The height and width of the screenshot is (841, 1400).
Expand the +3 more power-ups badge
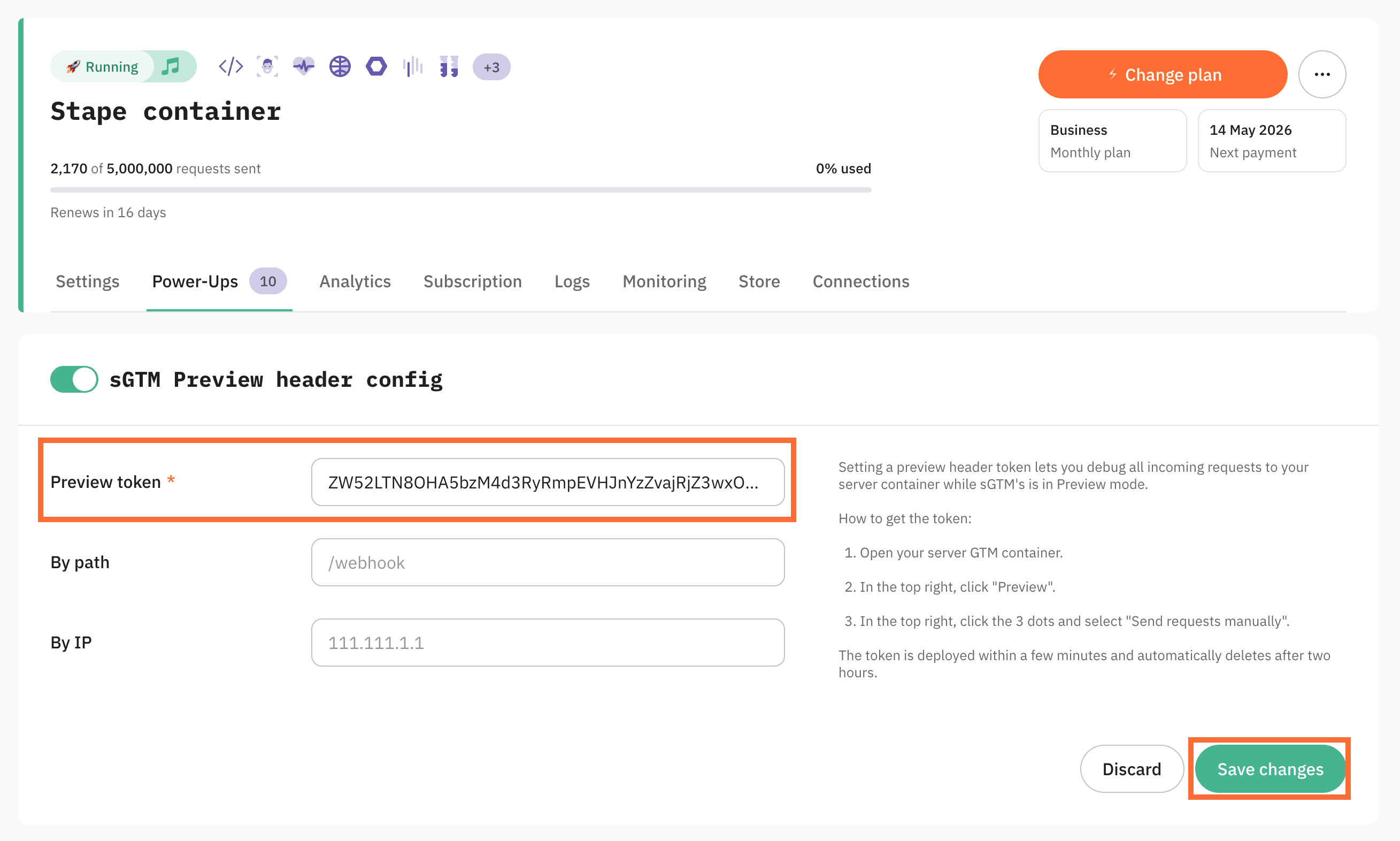point(491,67)
